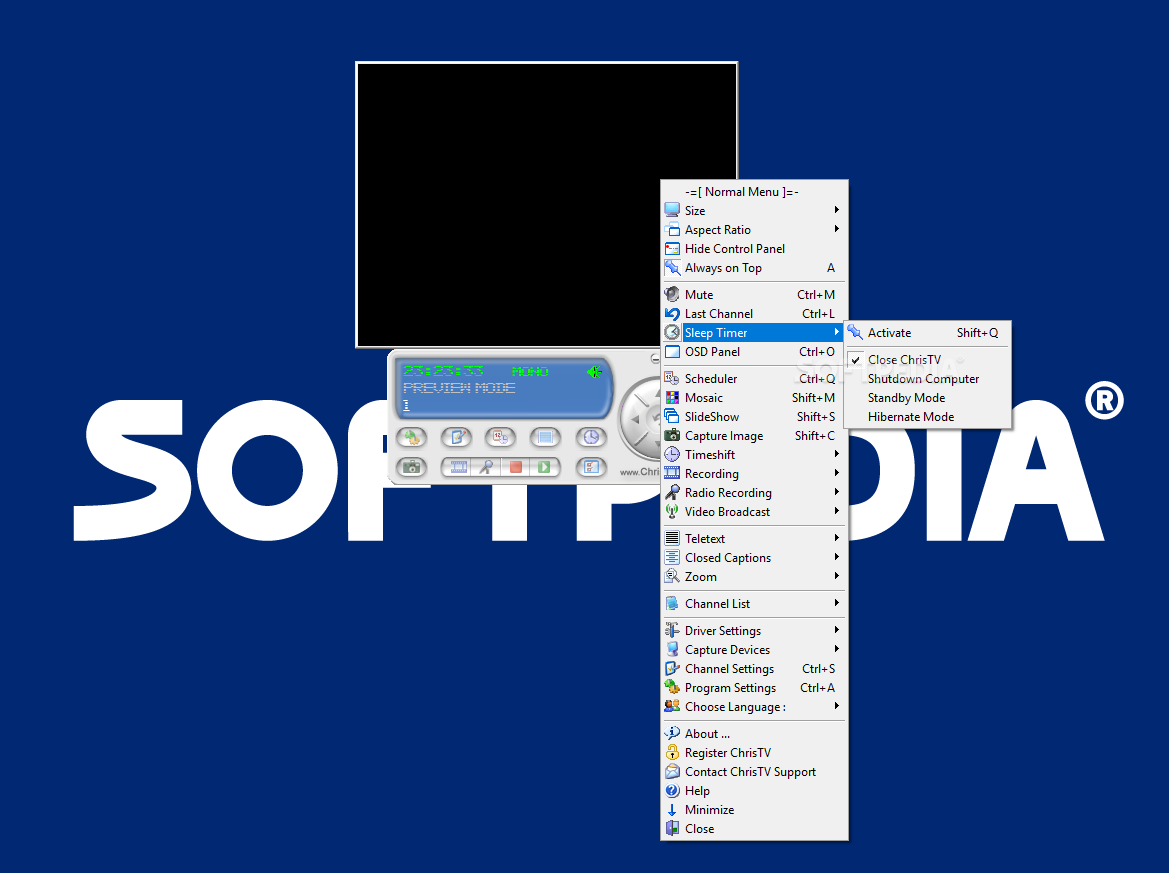Select the checked Close ChrisTV sleep option
The width and height of the screenshot is (1169, 873).
tap(927, 359)
